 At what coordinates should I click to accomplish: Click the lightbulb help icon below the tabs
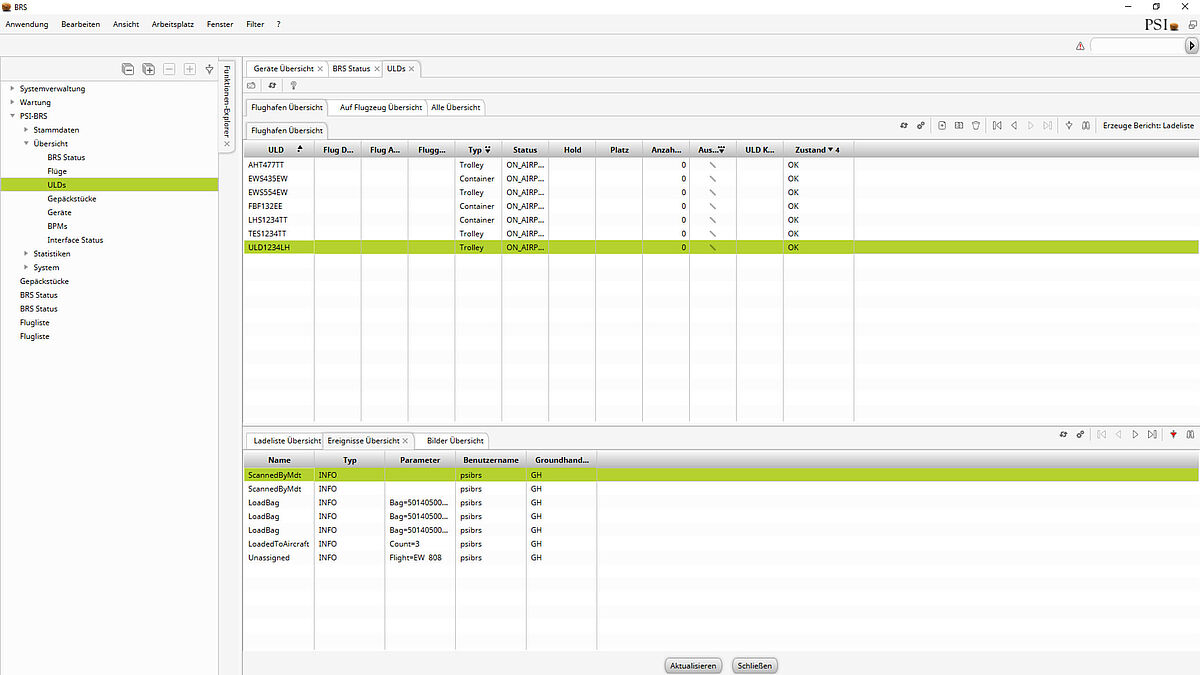point(293,86)
